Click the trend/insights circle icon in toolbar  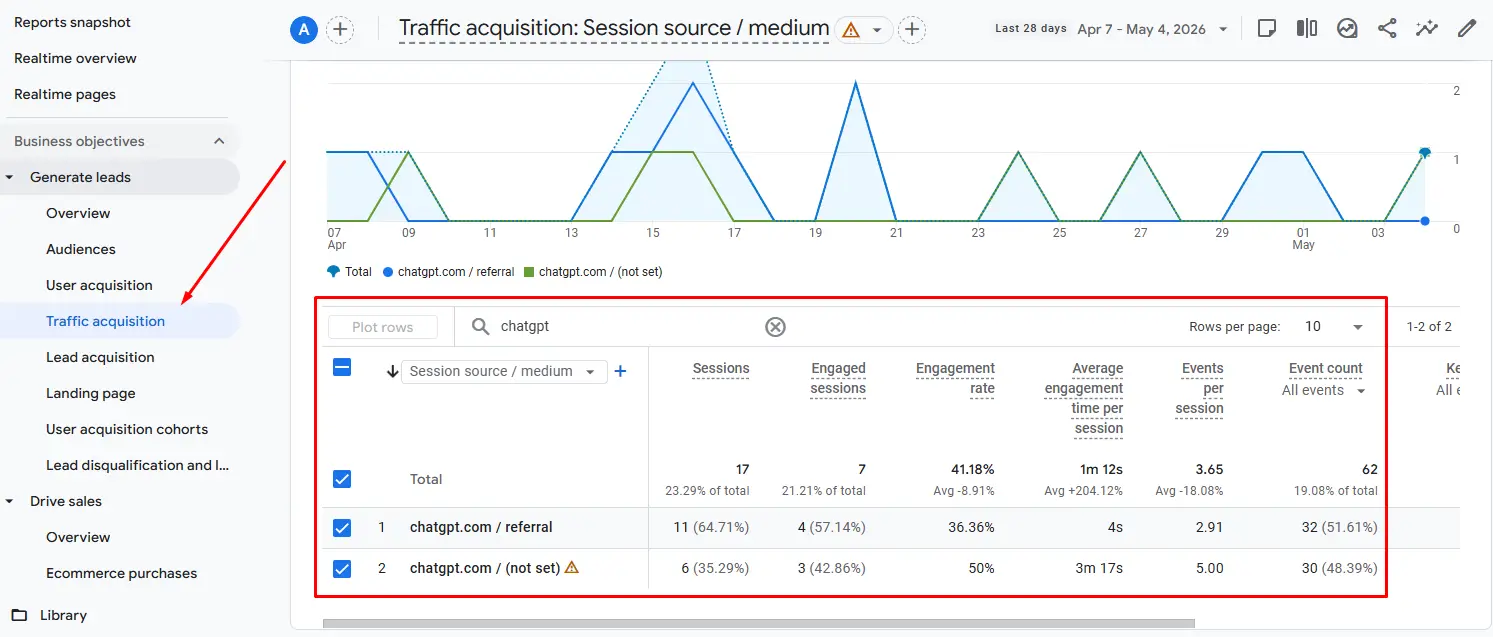(1347, 29)
